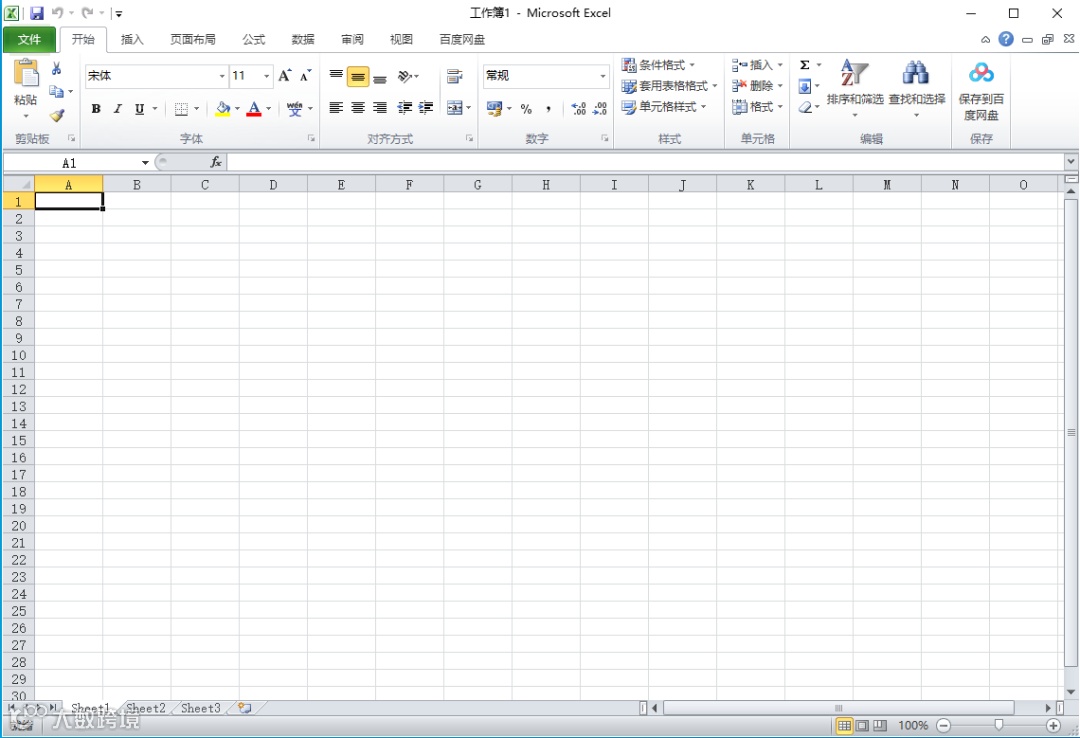Apply accounting number format icon
Image resolution: width=1080 pixels, height=738 pixels.
tap(495, 109)
